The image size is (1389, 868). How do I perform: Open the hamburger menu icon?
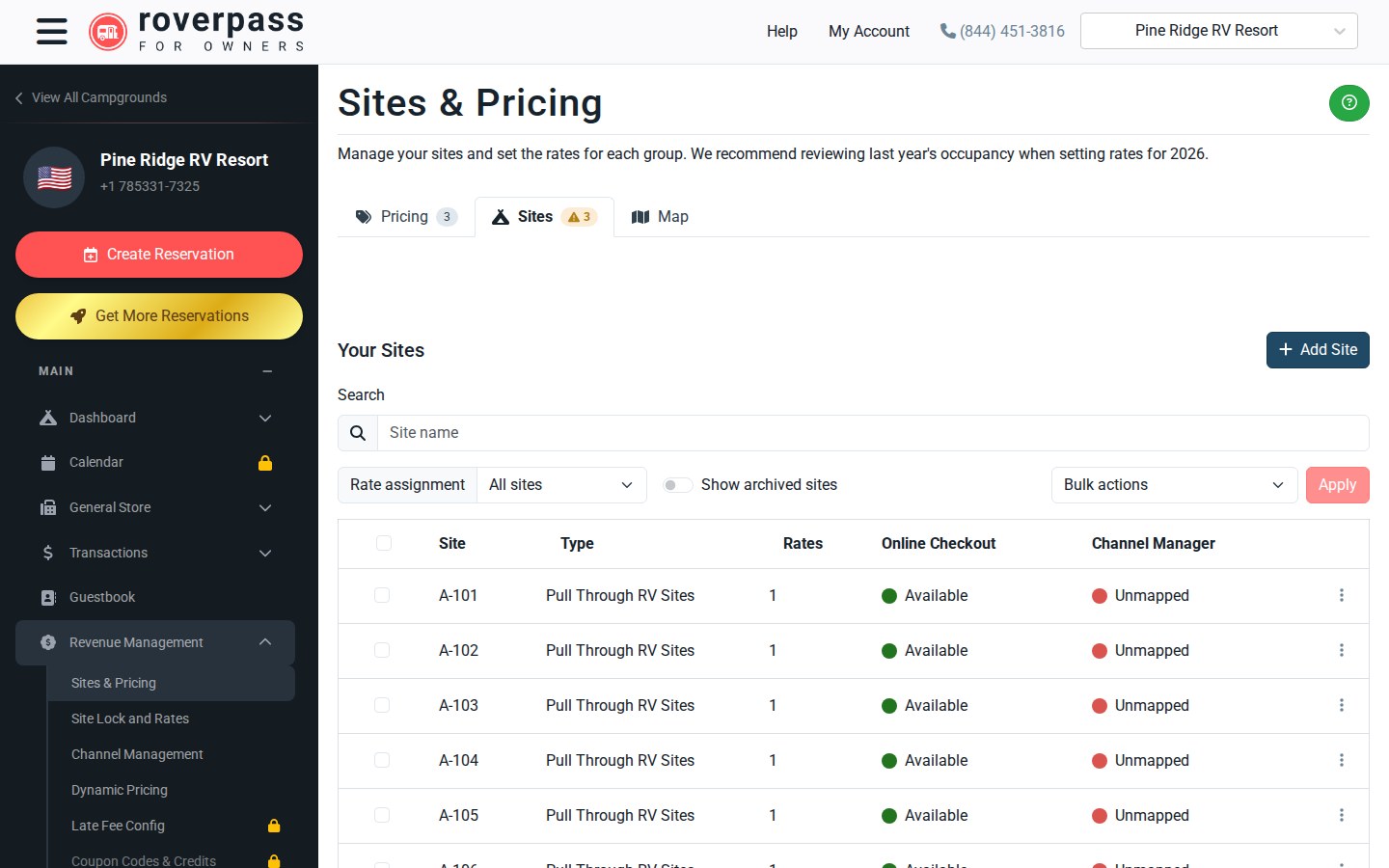pos(52,32)
